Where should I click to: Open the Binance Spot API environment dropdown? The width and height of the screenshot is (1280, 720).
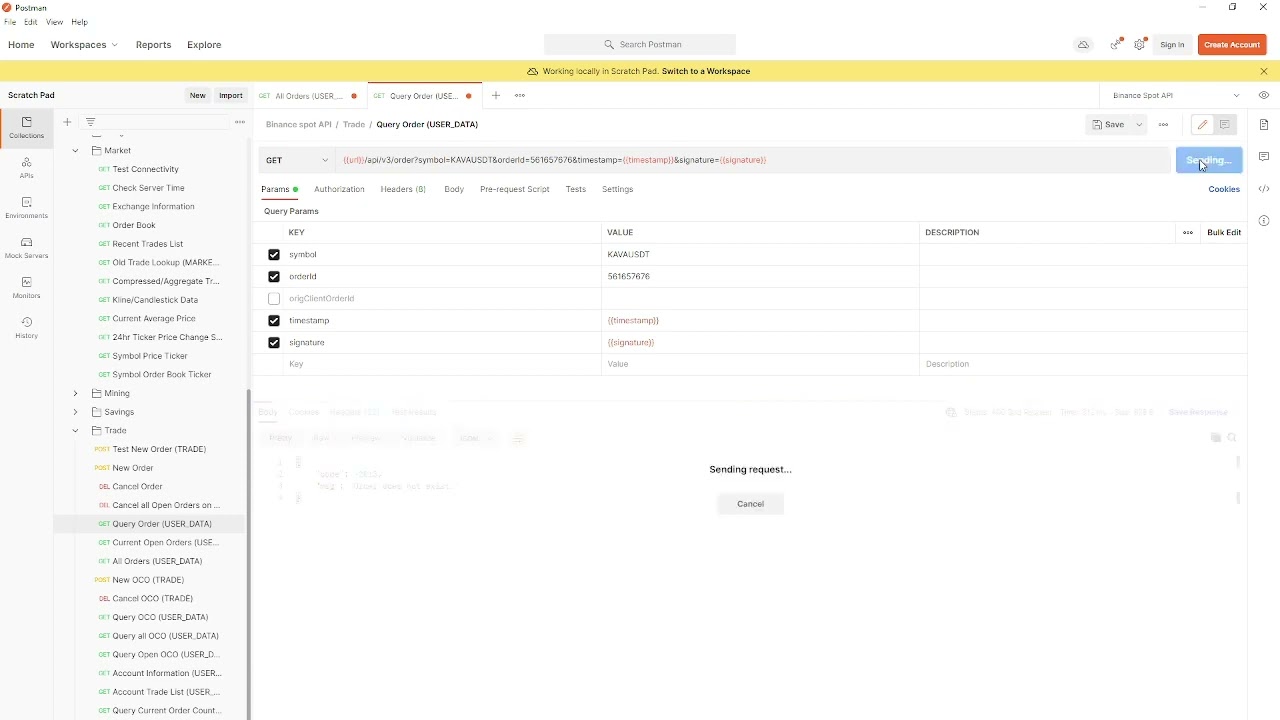(x=1176, y=96)
